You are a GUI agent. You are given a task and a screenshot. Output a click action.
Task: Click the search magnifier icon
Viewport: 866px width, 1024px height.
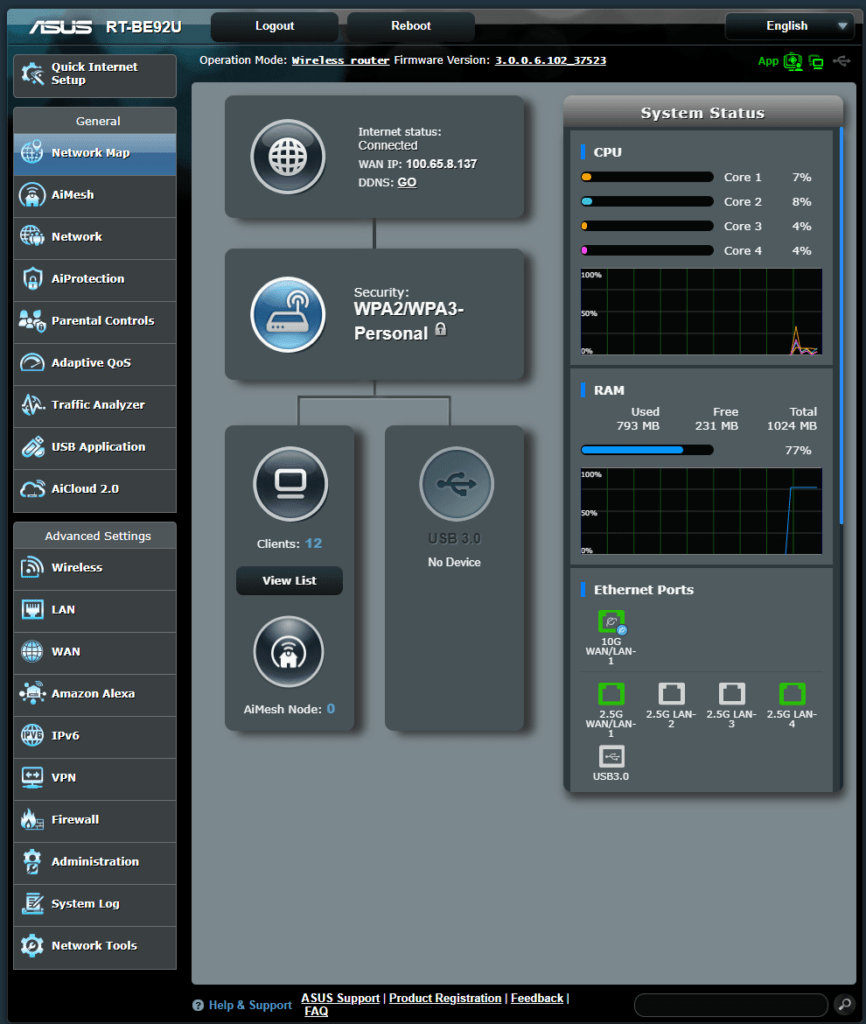click(x=845, y=1004)
